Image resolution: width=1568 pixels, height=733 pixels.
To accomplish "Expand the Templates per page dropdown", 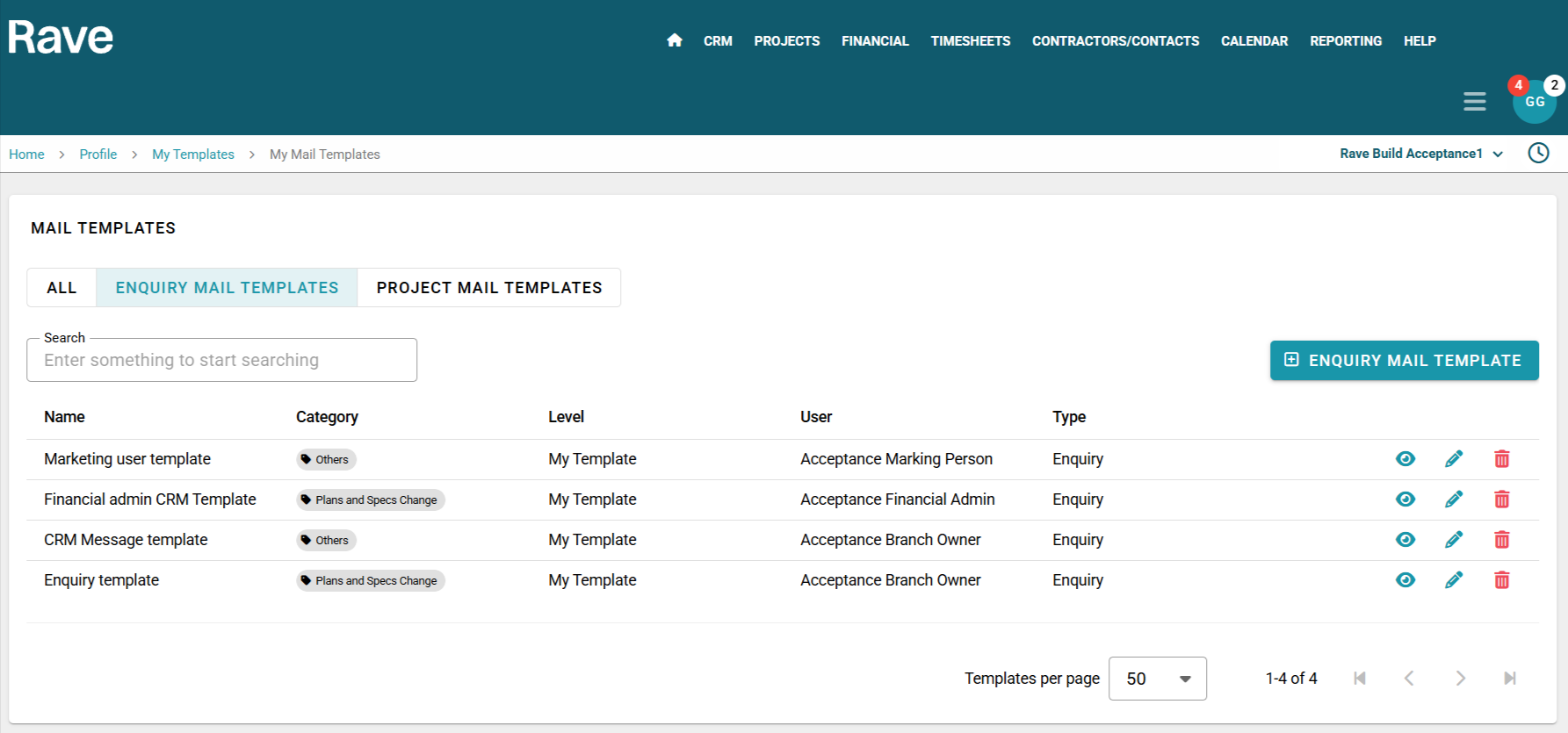I will click(x=1157, y=679).
